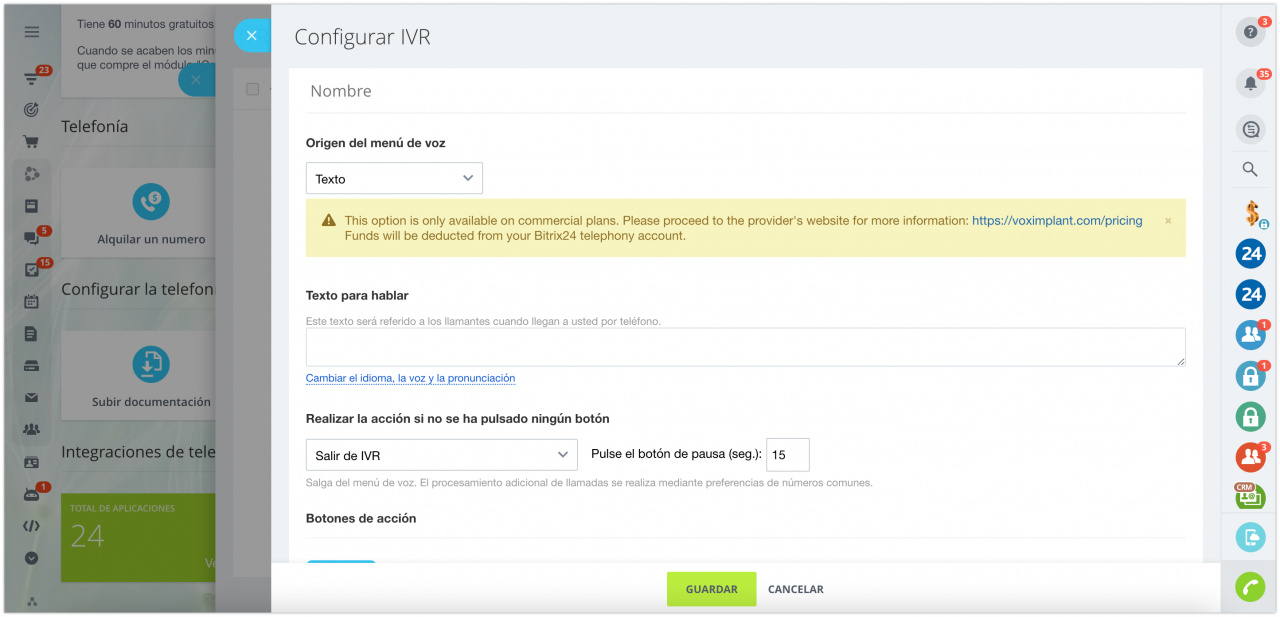Image resolution: width=1280 pixels, height=617 pixels.
Task: Open the notifications bell icon
Action: click(x=1250, y=83)
